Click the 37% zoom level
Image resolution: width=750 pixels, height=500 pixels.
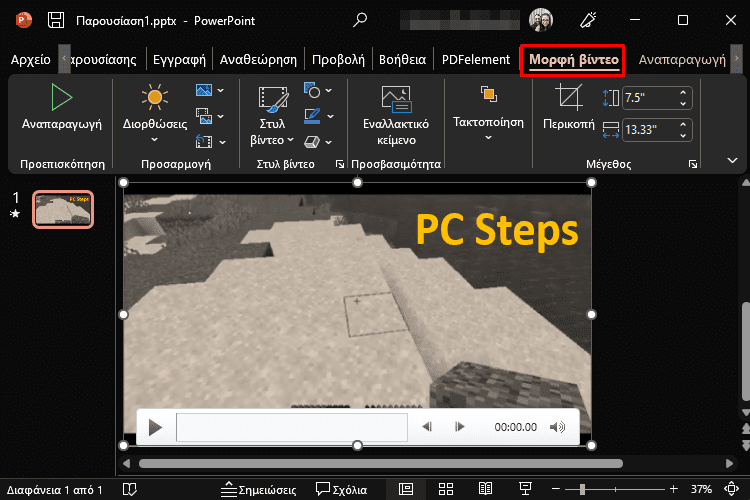click(701, 489)
